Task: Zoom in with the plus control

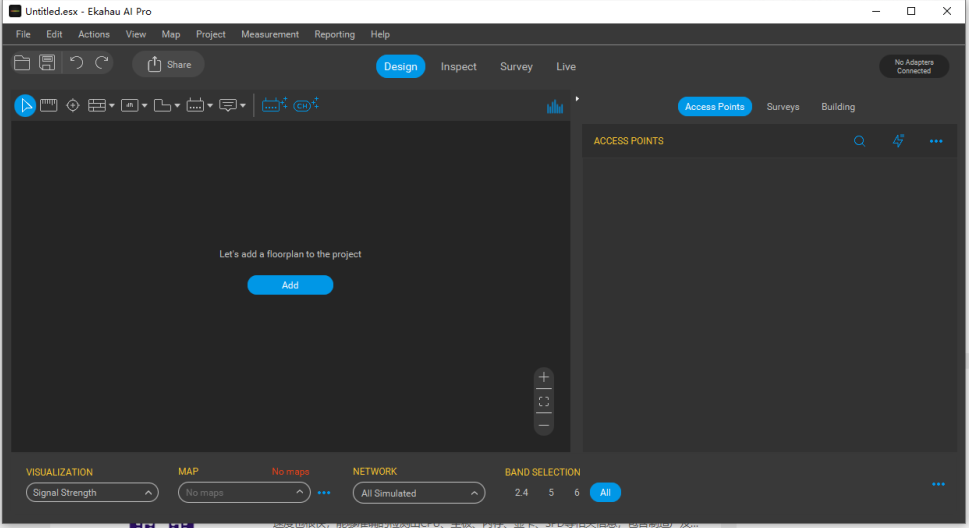Action: coord(543,377)
